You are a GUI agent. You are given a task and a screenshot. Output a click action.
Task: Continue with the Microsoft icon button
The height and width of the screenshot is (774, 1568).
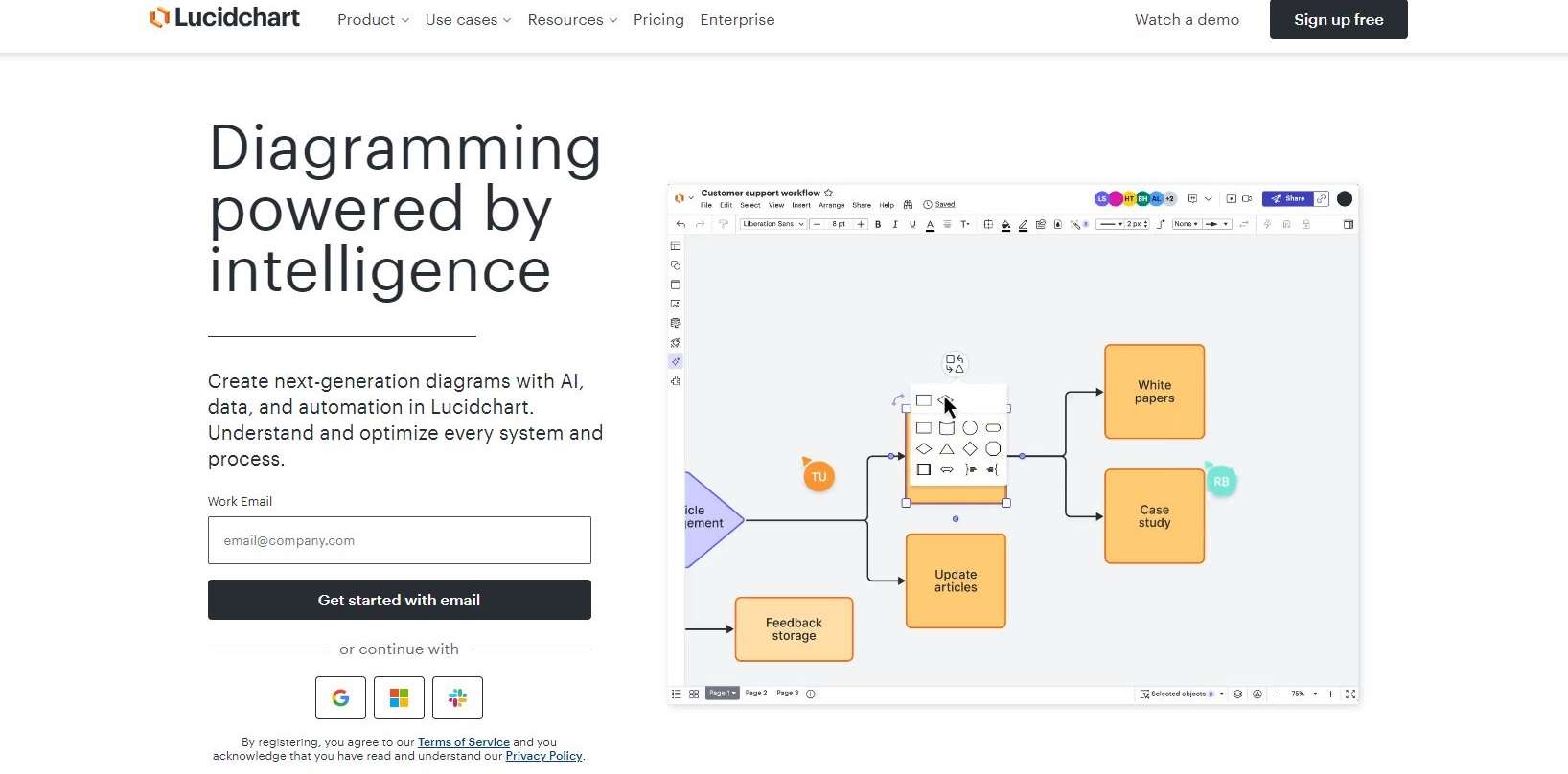(x=399, y=697)
